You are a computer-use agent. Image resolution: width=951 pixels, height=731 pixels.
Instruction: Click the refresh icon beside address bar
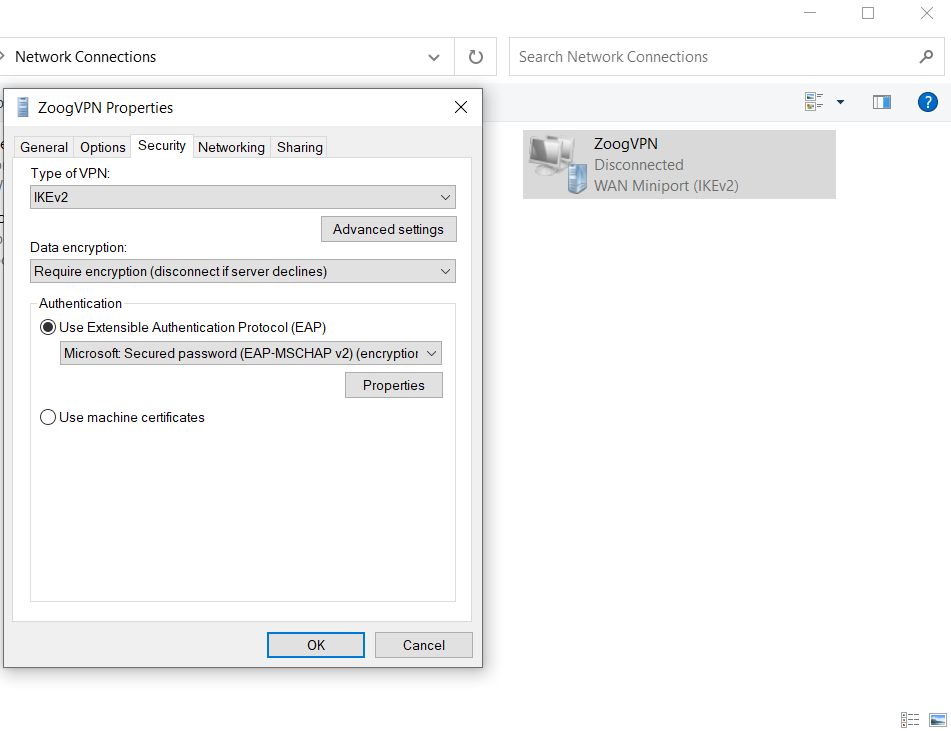click(x=476, y=57)
